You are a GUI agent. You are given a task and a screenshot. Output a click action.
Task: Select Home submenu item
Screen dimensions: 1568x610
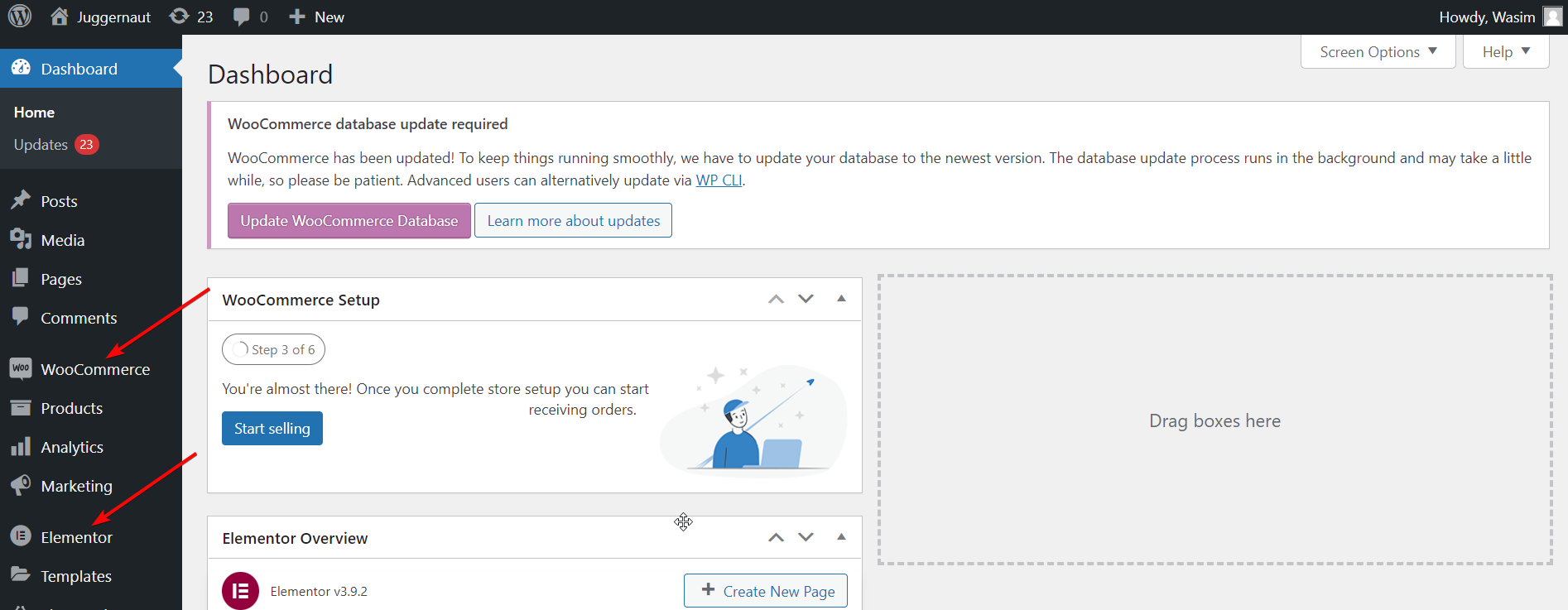[x=34, y=112]
